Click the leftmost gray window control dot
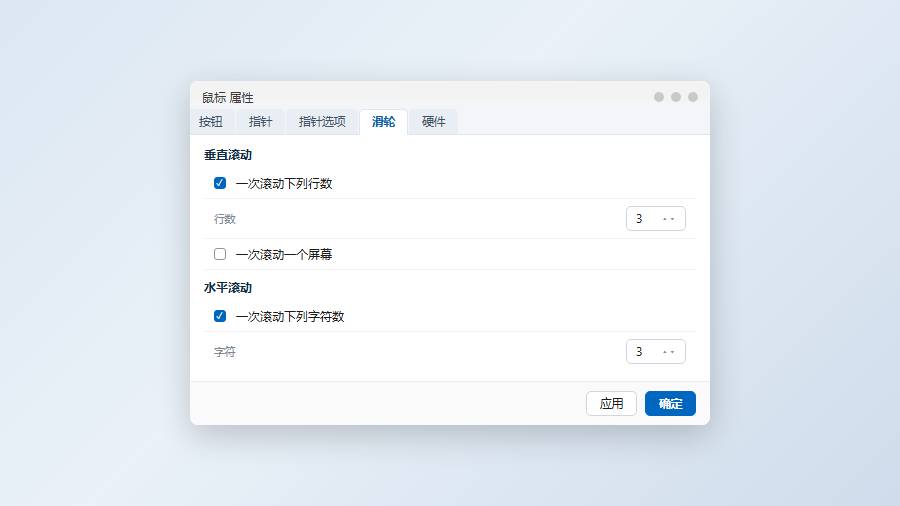900x506 pixels. 659,97
